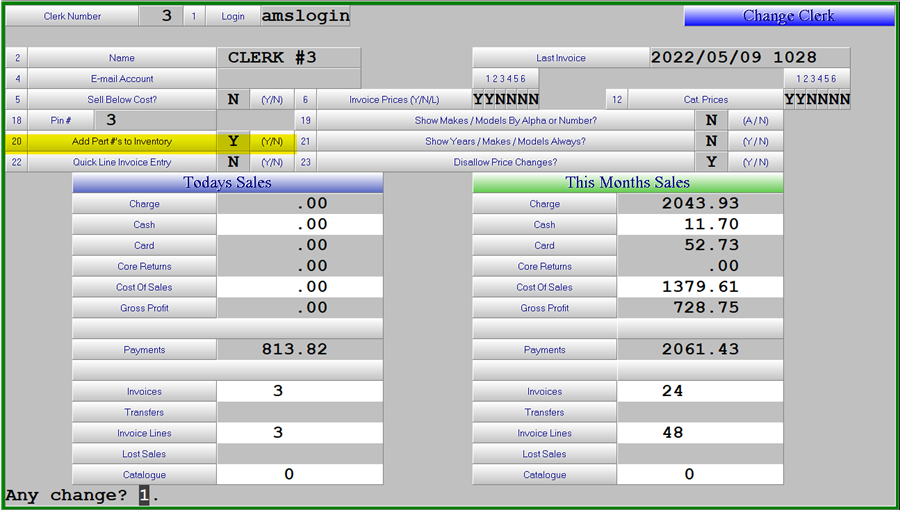Click Catalogue label under Todays Sales

click(144, 474)
